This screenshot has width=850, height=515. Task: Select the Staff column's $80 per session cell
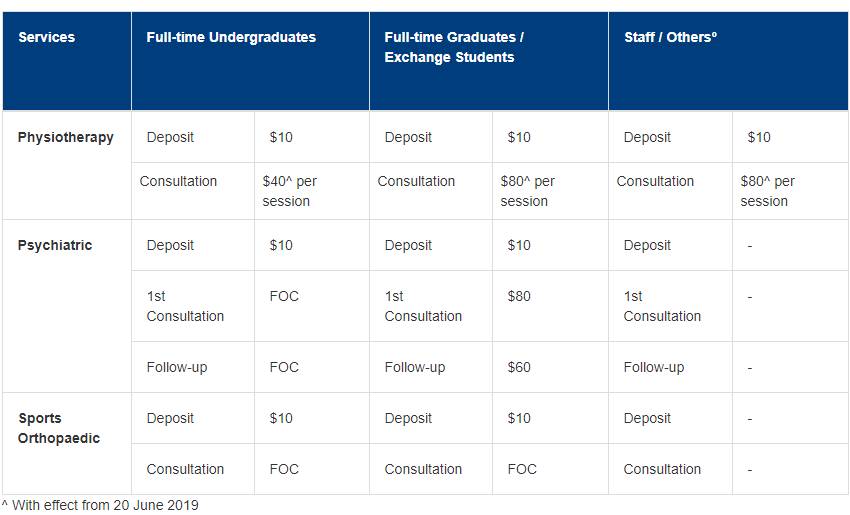point(767,191)
